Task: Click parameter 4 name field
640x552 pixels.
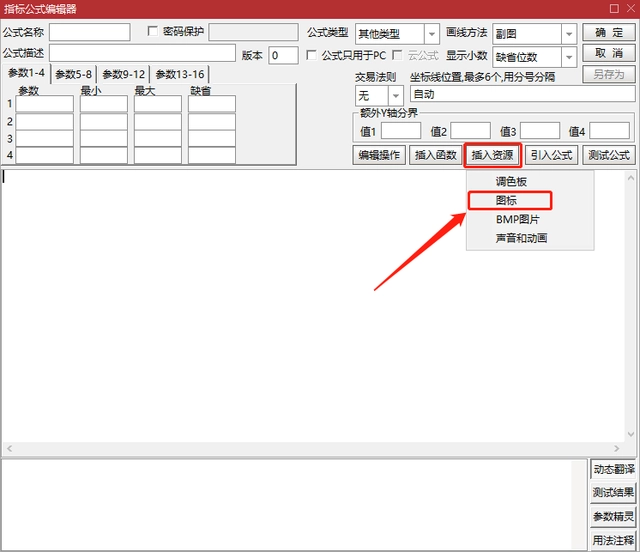Action: tap(44, 156)
